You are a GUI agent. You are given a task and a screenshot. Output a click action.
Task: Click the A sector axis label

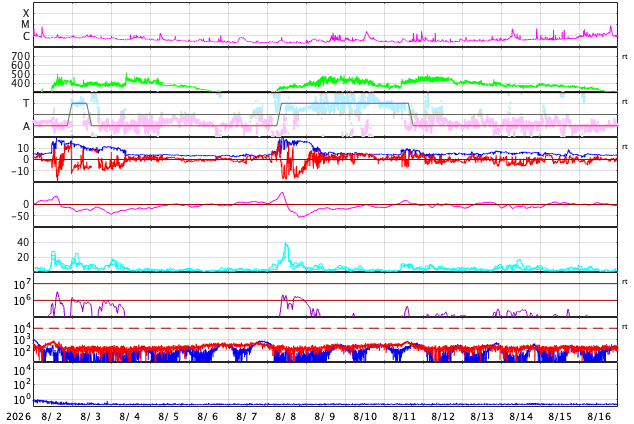click(26, 126)
